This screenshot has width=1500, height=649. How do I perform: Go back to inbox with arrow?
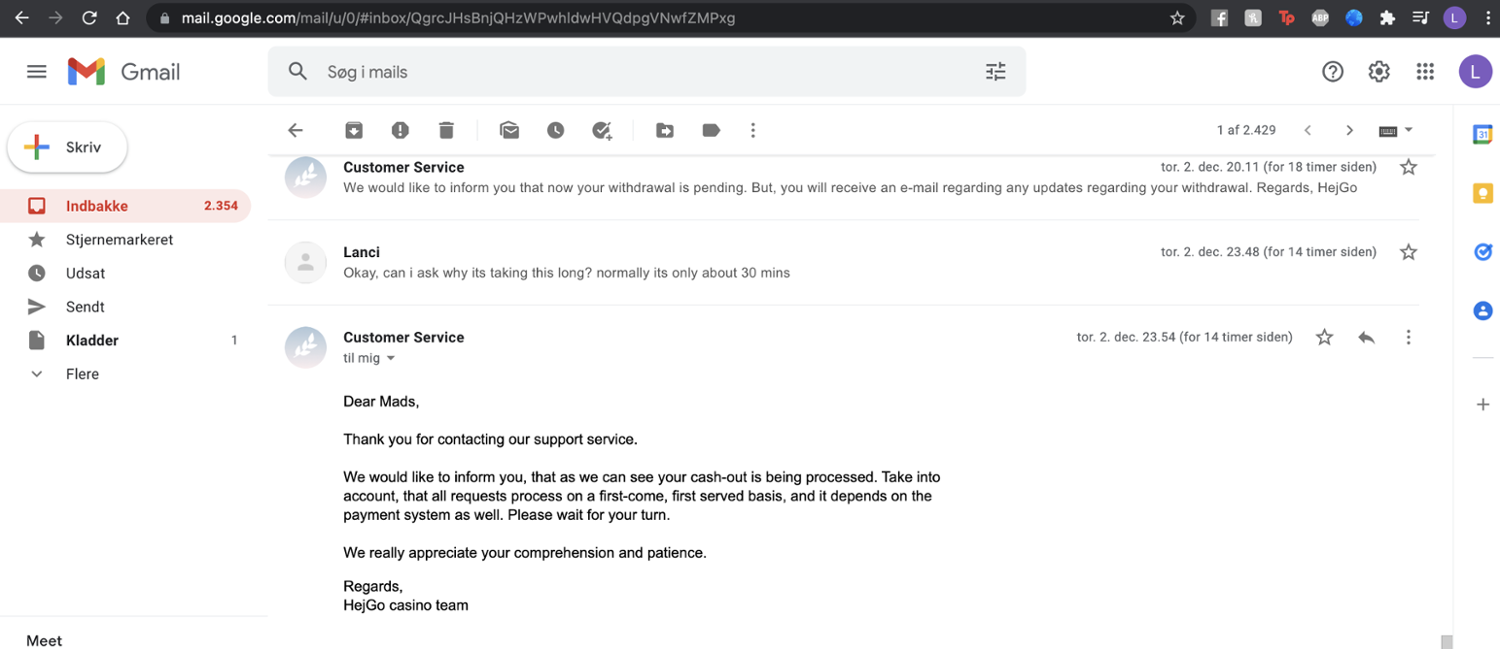coord(295,130)
